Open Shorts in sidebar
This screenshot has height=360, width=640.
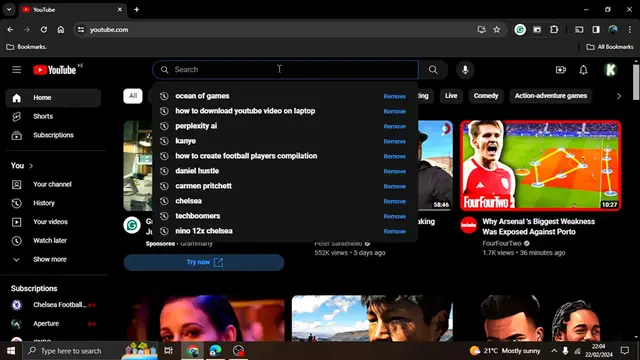(x=53, y=116)
